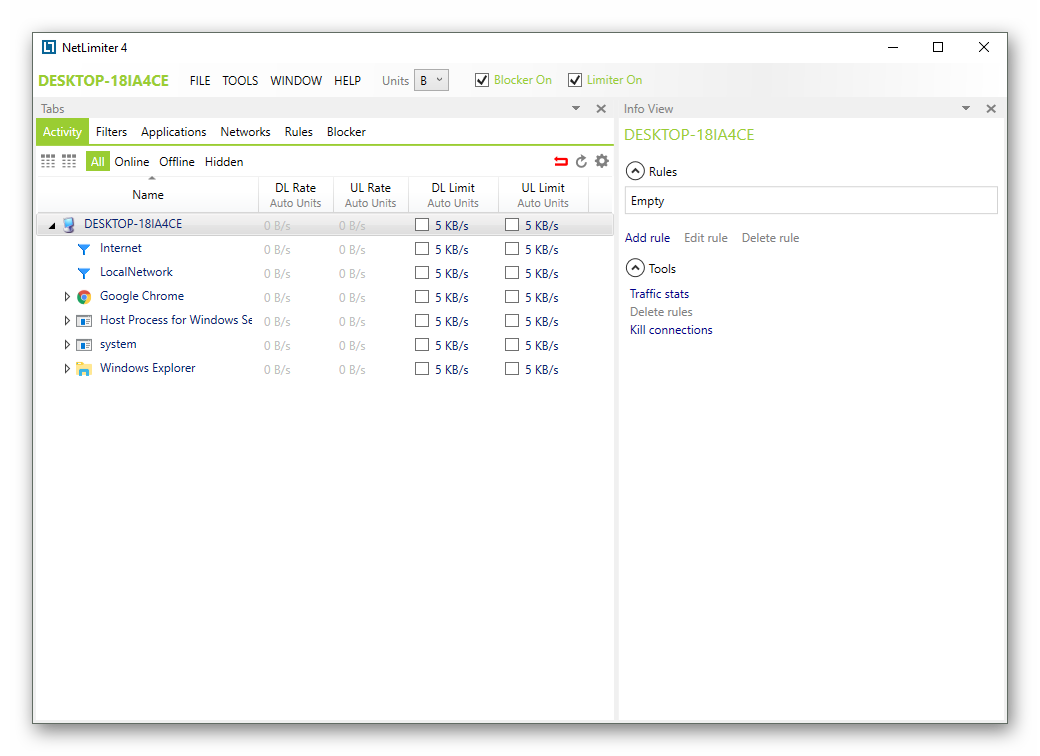Click the Add rule link
The height and width of the screenshot is (756, 1040).
(x=647, y=238)
